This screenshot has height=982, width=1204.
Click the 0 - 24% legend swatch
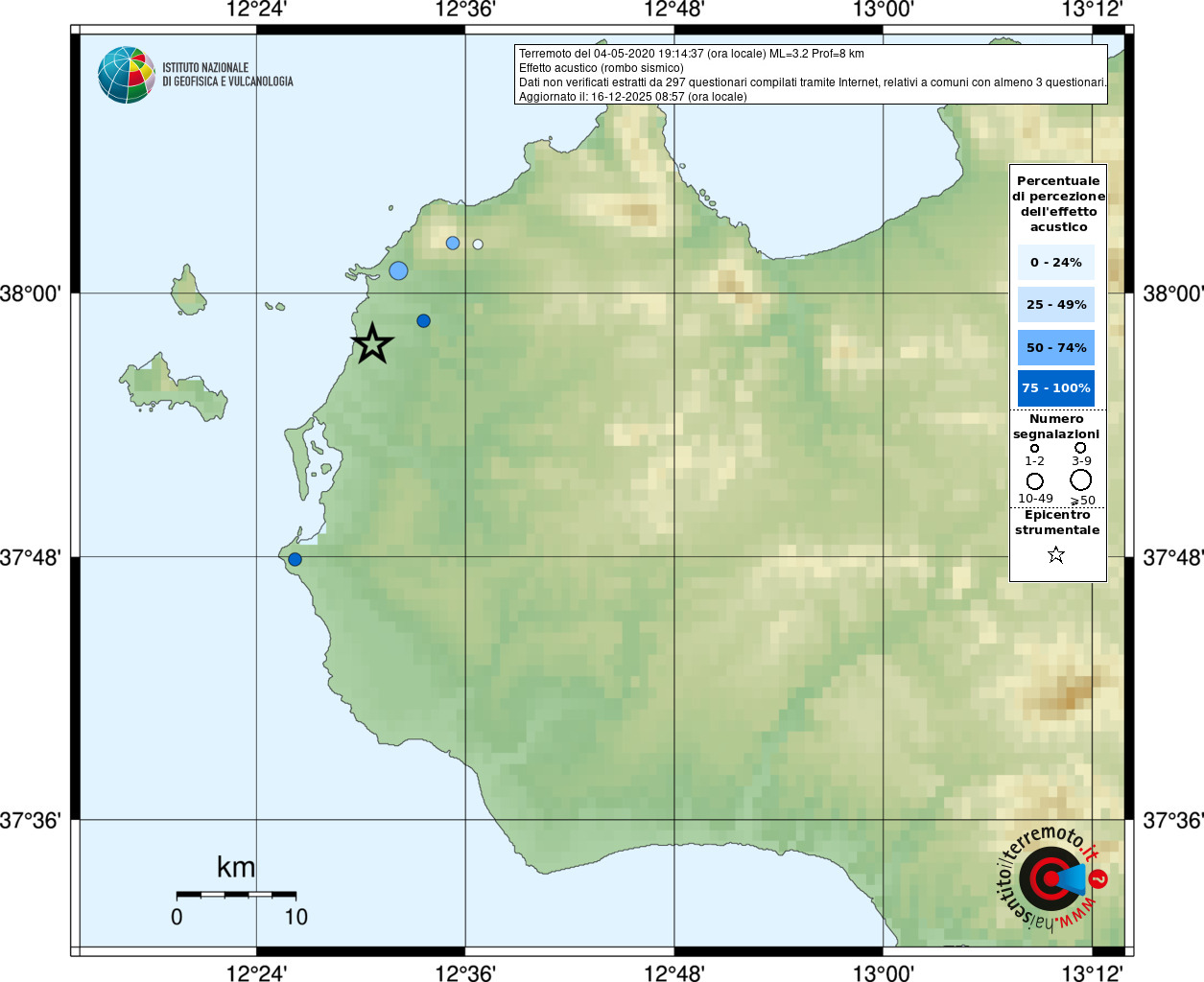[1055, 262]
